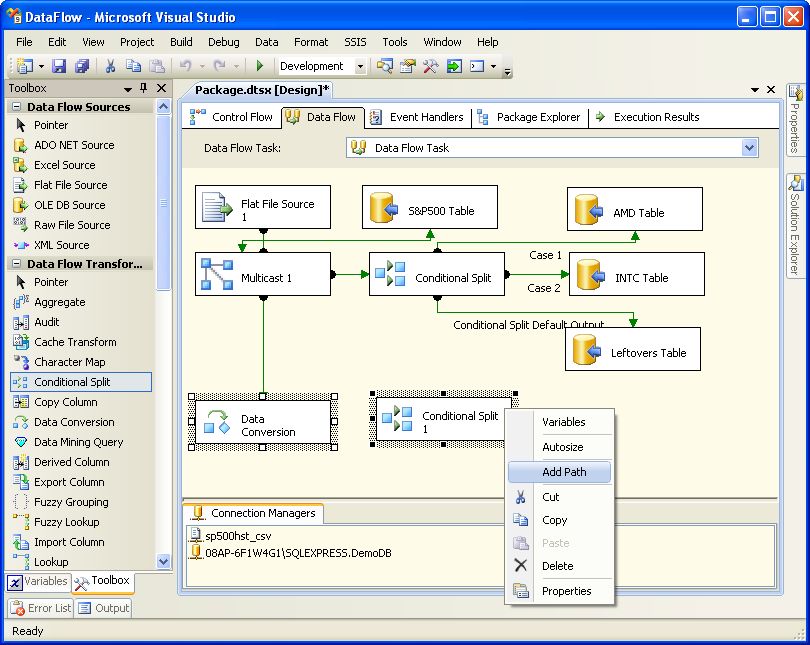Click the Leftovers Table destination component
This screenshot has width=810, height=645.
pos(633,349)
